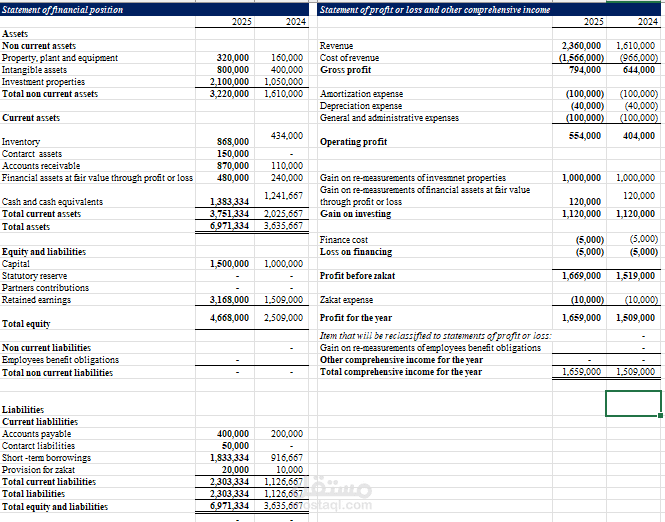This screenshot has width=665, height=522.
Task: Click 1,659,000 in the Profit for the year row
Action: (581, 318)
